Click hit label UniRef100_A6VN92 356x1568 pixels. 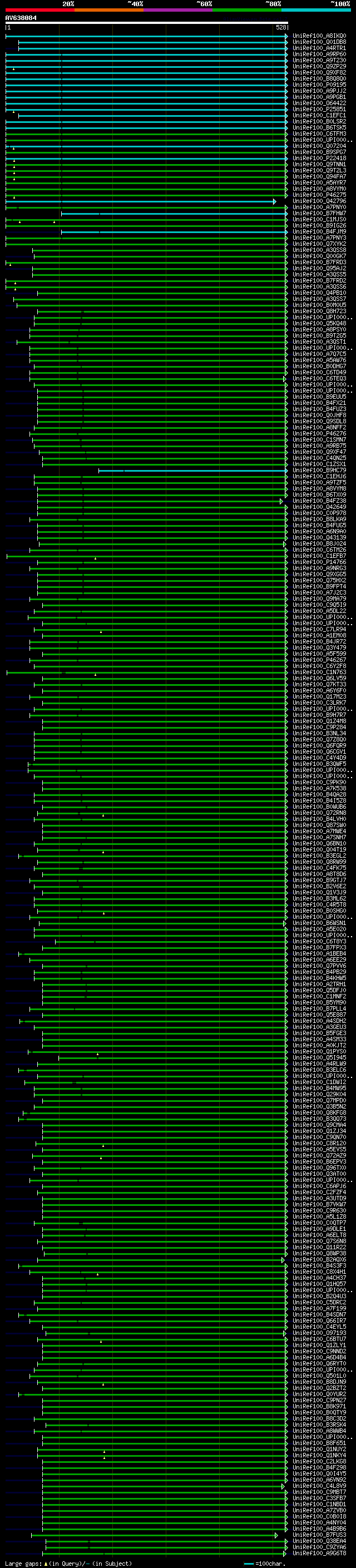319,1480
